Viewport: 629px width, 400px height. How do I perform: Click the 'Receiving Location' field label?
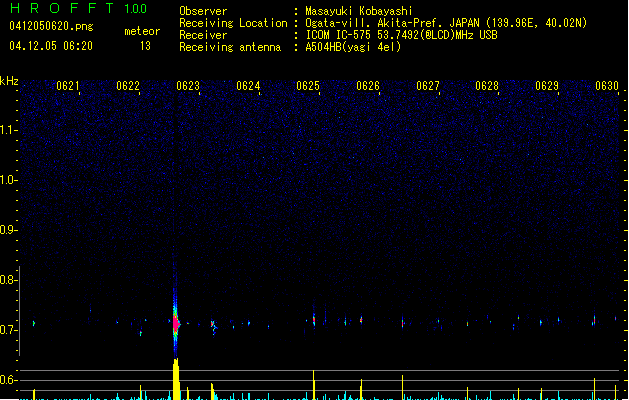pyautogui.click(x=233, y=23)
